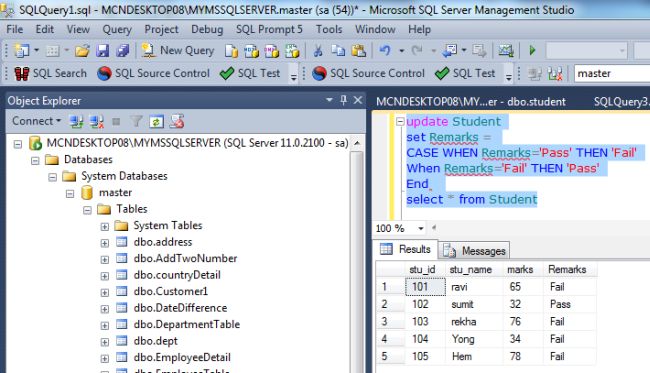Save the query with the floppy disk icon
Viewport: 650px width, 373px height.
[x=102, y=51]
